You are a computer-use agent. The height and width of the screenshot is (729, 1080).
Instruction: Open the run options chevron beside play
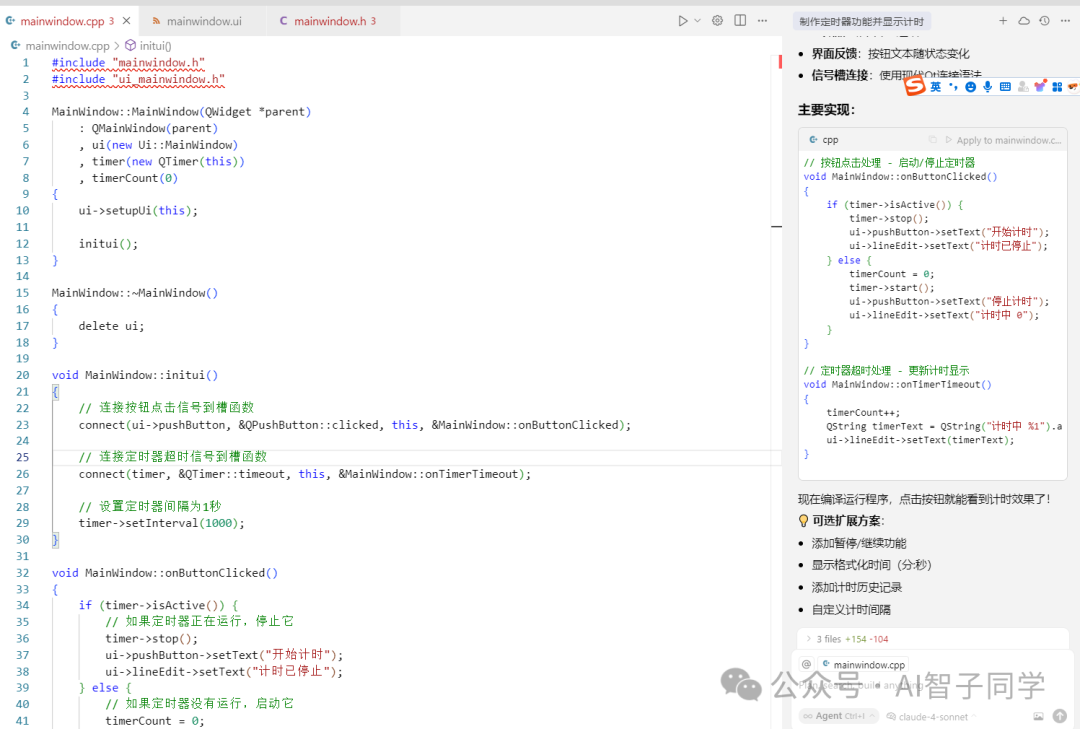point(698,21)
